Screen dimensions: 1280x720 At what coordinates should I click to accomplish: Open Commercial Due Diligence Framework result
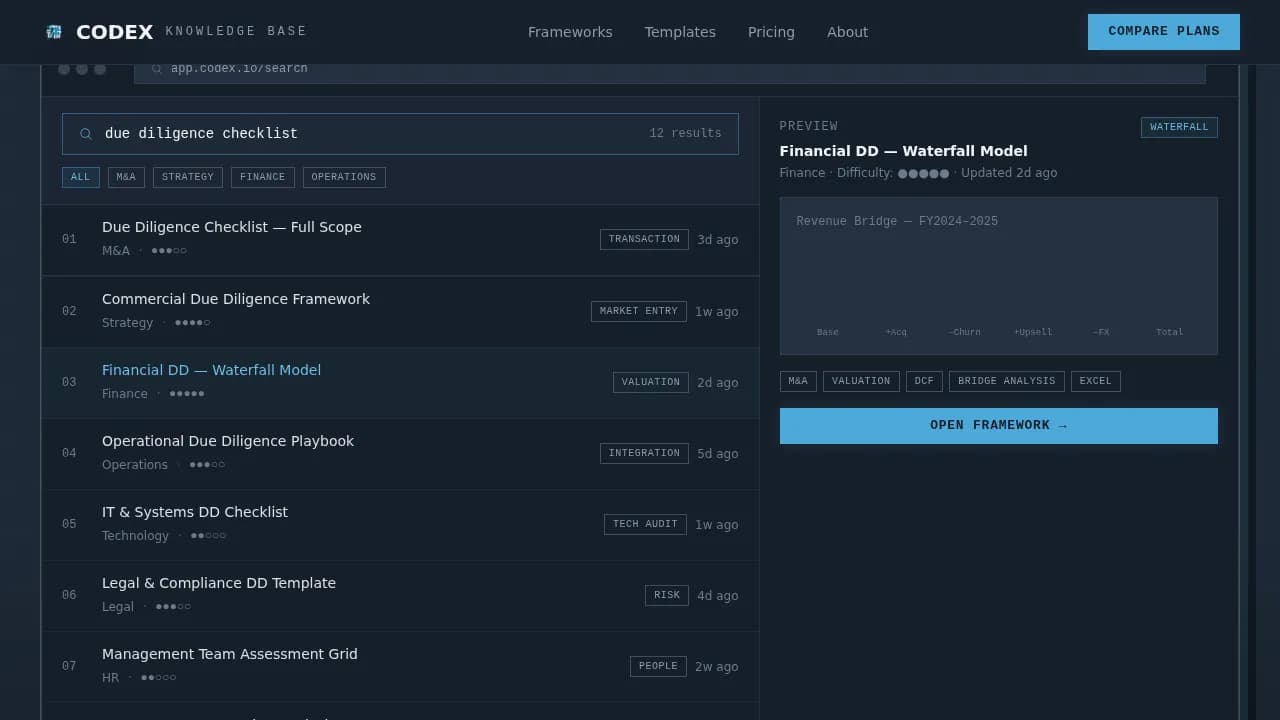[400, 312]
